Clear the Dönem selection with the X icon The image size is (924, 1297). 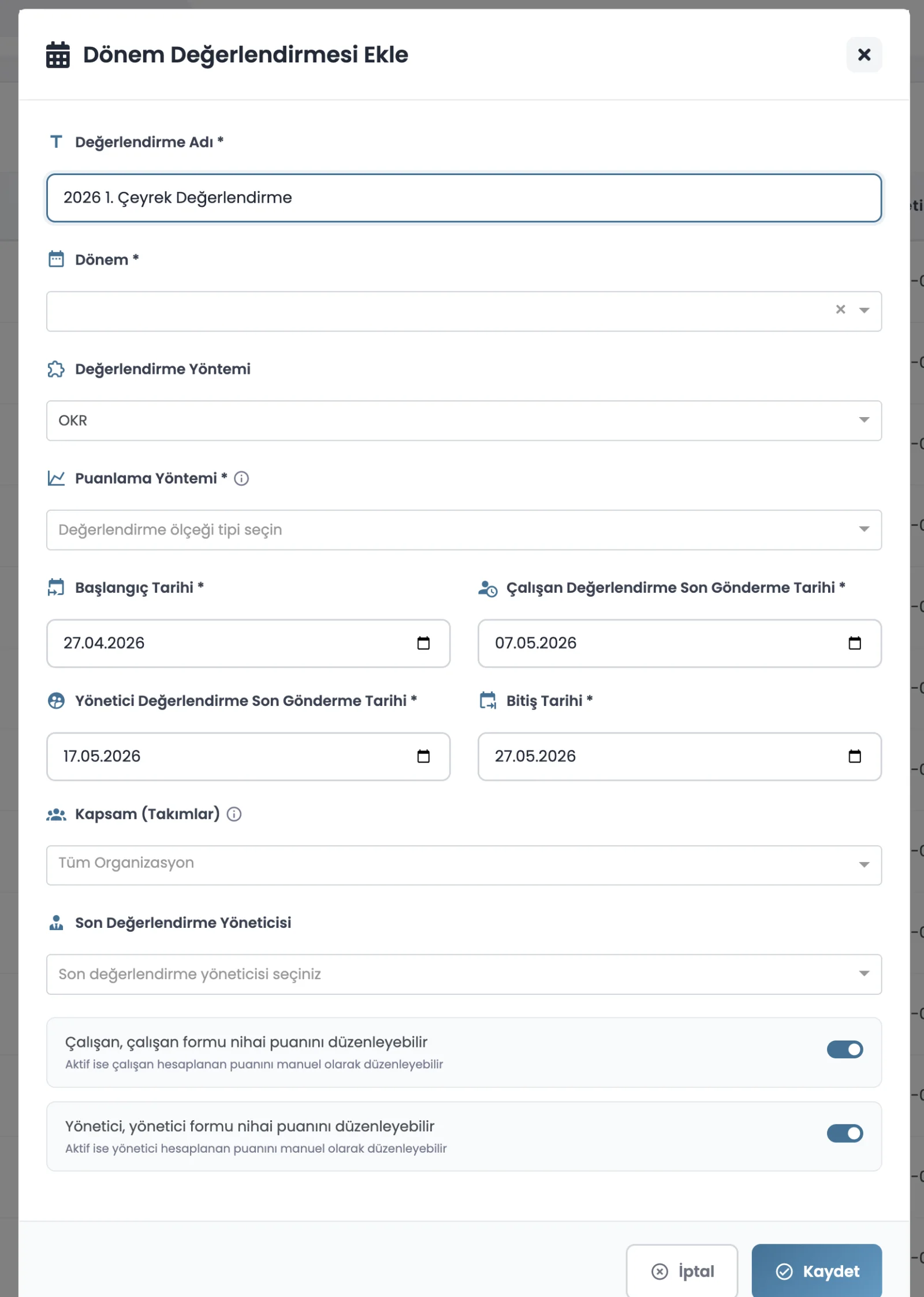840,310
